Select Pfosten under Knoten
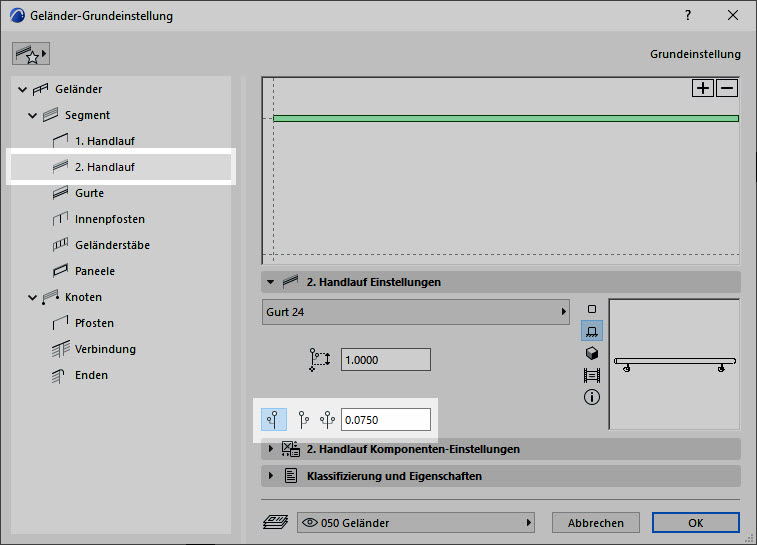 (x=94, y=323)
